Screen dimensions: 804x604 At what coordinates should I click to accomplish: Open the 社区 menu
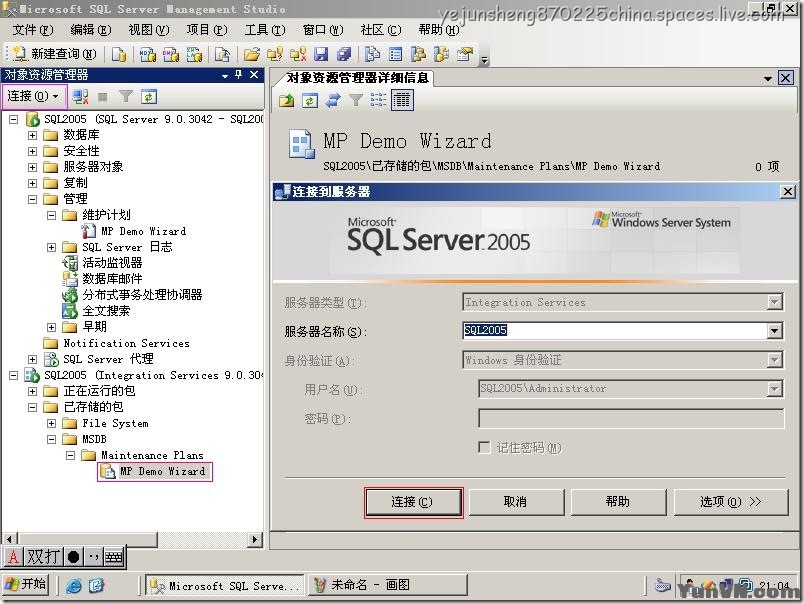381,30
